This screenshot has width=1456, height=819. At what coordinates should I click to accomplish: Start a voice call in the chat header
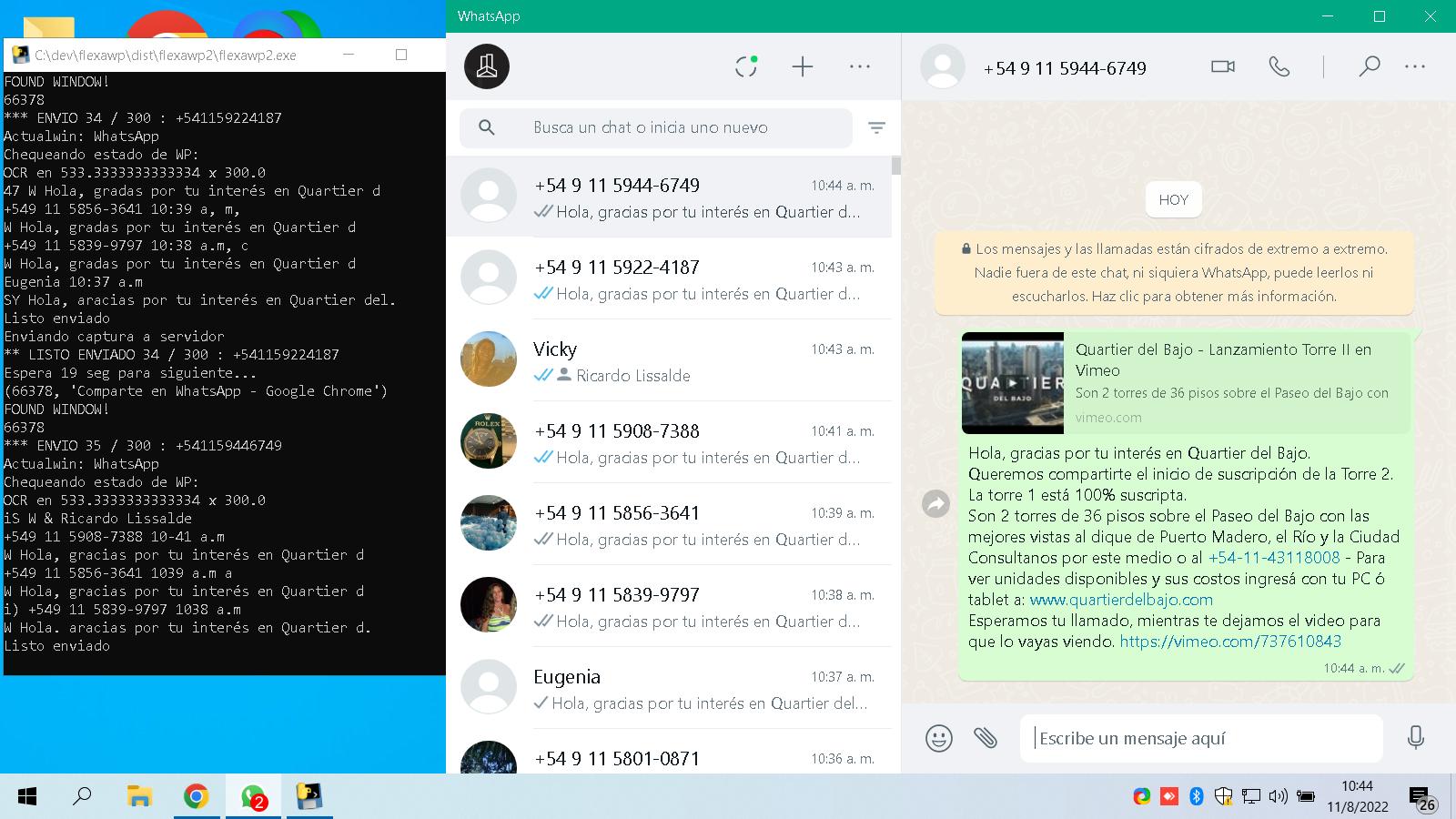click(1279, 66)
